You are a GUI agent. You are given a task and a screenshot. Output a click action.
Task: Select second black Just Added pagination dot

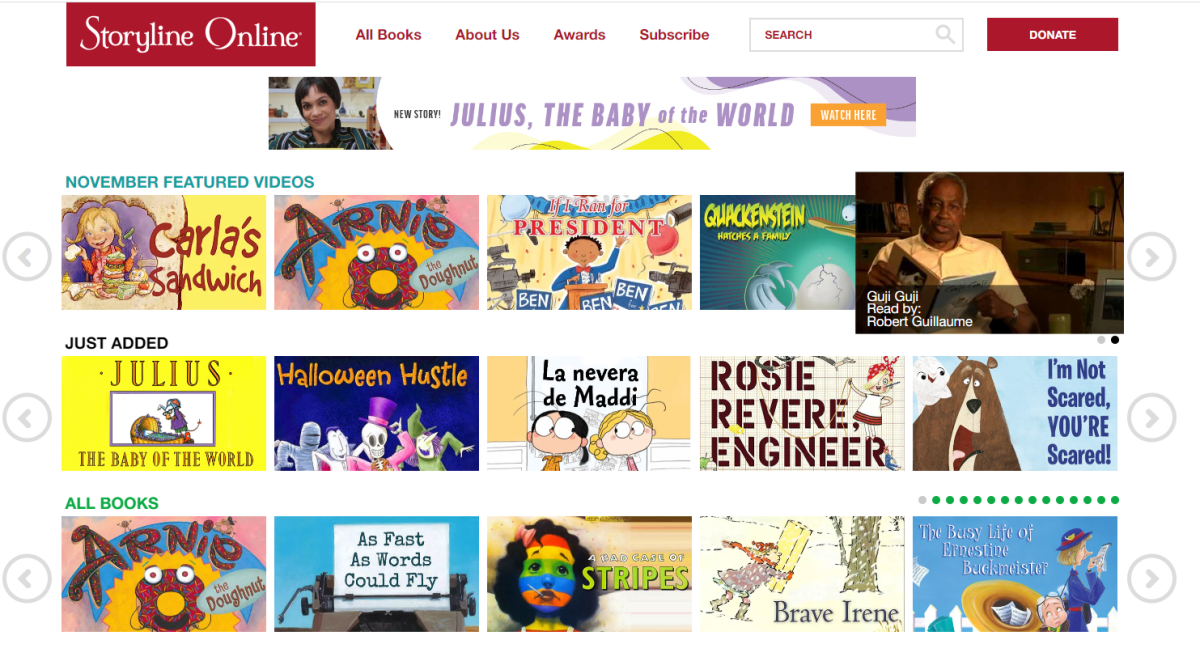1115,340
